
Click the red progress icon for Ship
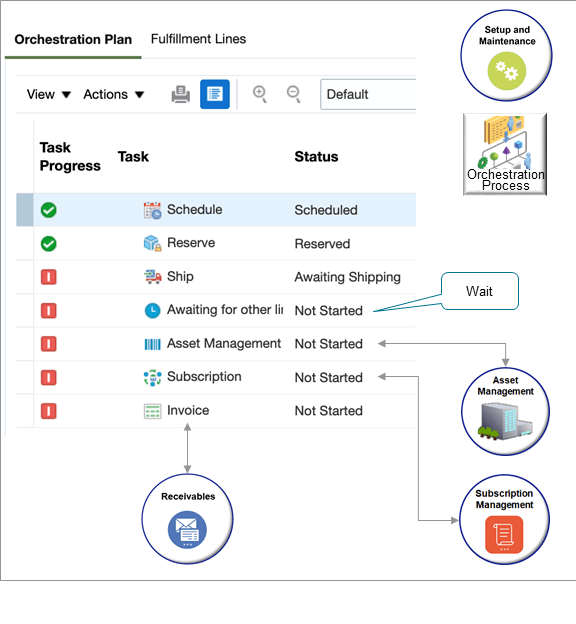click(x=49, y=277)
